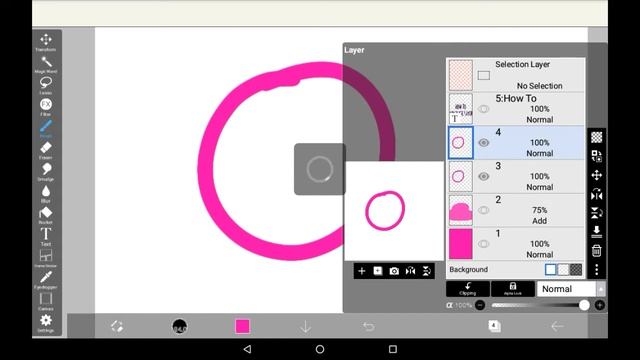
Task: Delete layer with trash icon
Action: coord(597,251)
